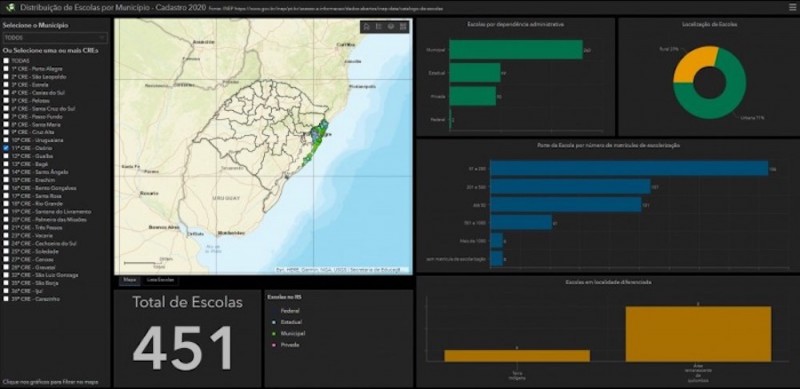Click the "Escolas em localidade diferenciada" title
Screen dimensions: 800x389
click(x=608, y=282)
